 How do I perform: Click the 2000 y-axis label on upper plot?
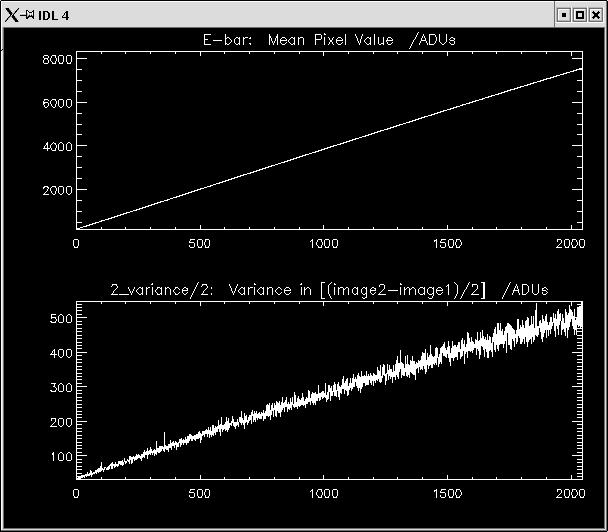tap(58, 190)
